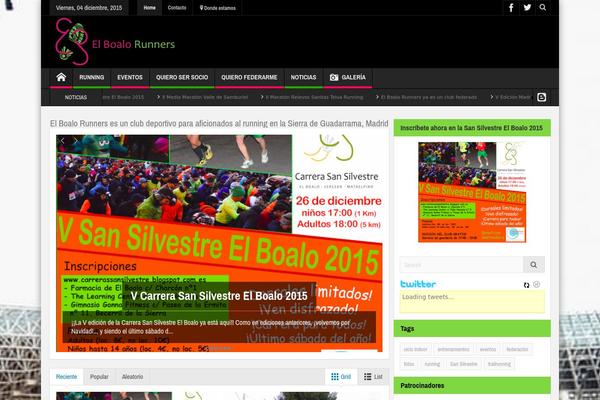Click the date 'Viernes, 04 diciembre, 2015'
Viewport: 600px width, 400px height.
point(89,8)
